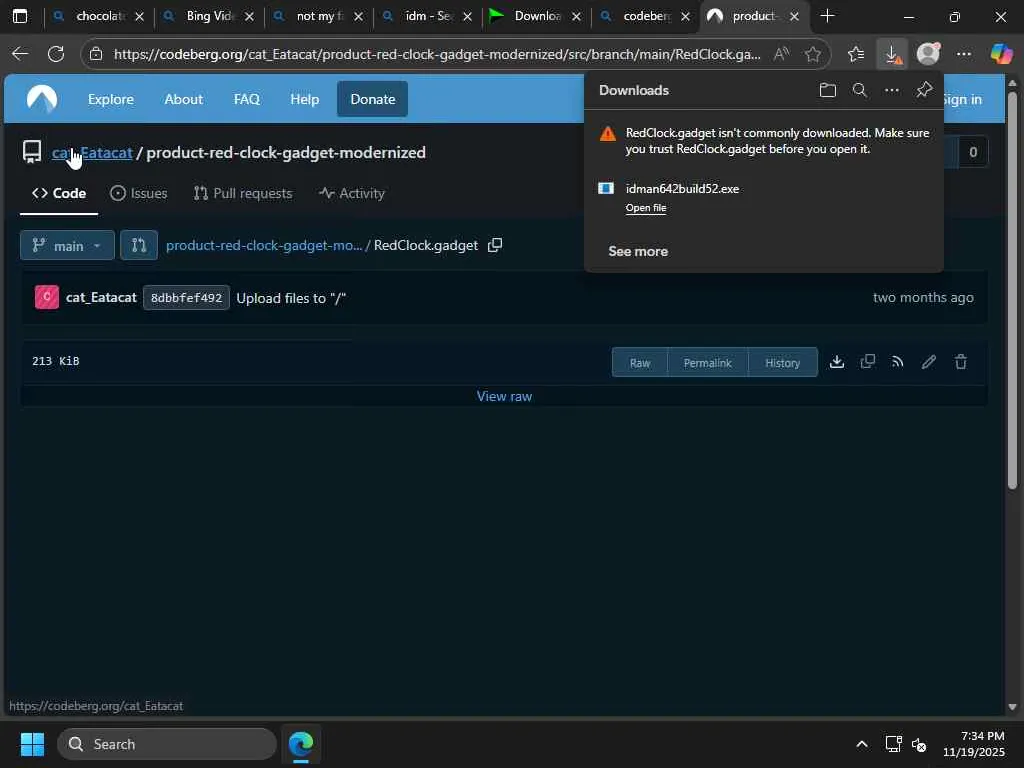Open downloads folder icon in Downloads panel
Image resolution: width=1024 pixels, height=768 pixels.
point(827,90)
